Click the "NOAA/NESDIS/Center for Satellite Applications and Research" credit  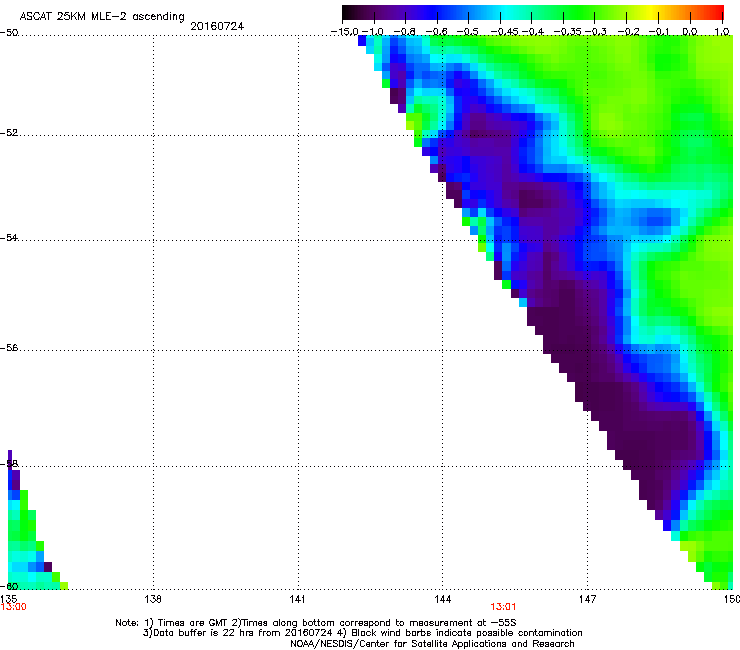click(x=432, y=644)
